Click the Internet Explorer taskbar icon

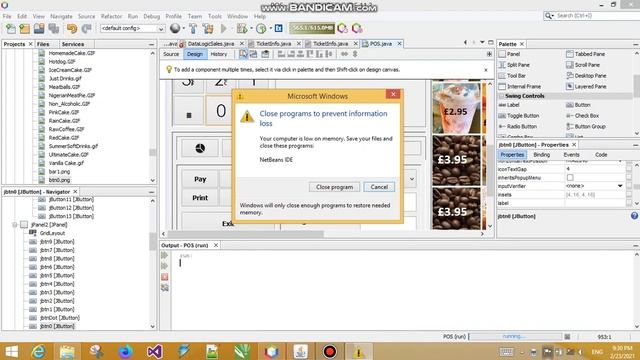(39, 351)
